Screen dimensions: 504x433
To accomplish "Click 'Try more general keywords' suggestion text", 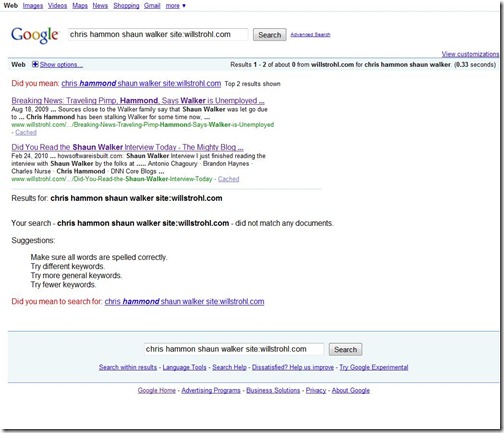I will pyautogui.click(x=76, y=275).
